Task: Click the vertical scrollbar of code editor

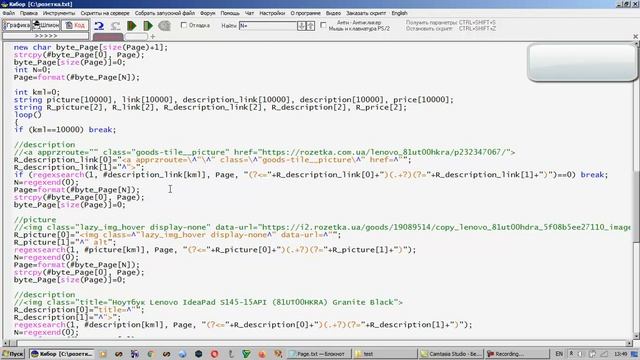Action: coord(636,190)
